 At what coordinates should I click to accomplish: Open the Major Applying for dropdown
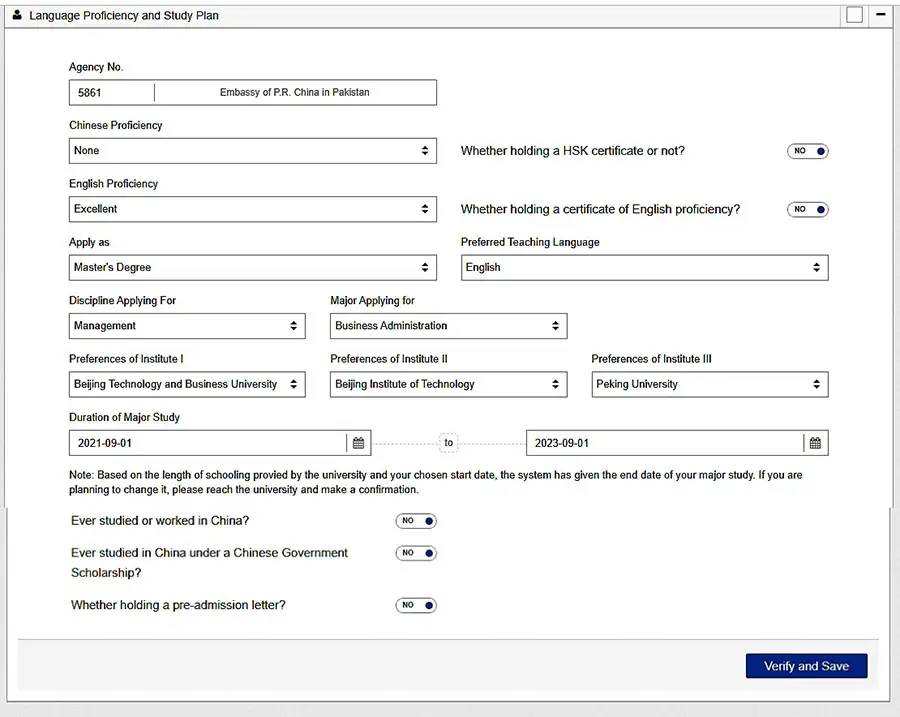pyautogui.click(x=448, y=326)
